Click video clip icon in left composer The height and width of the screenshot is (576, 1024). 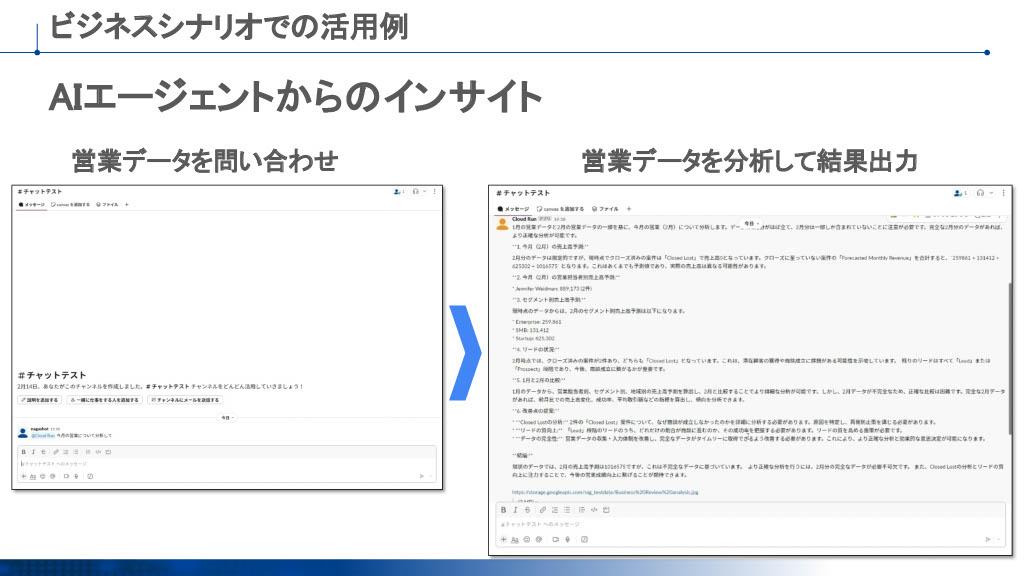[x=67, y=476]
